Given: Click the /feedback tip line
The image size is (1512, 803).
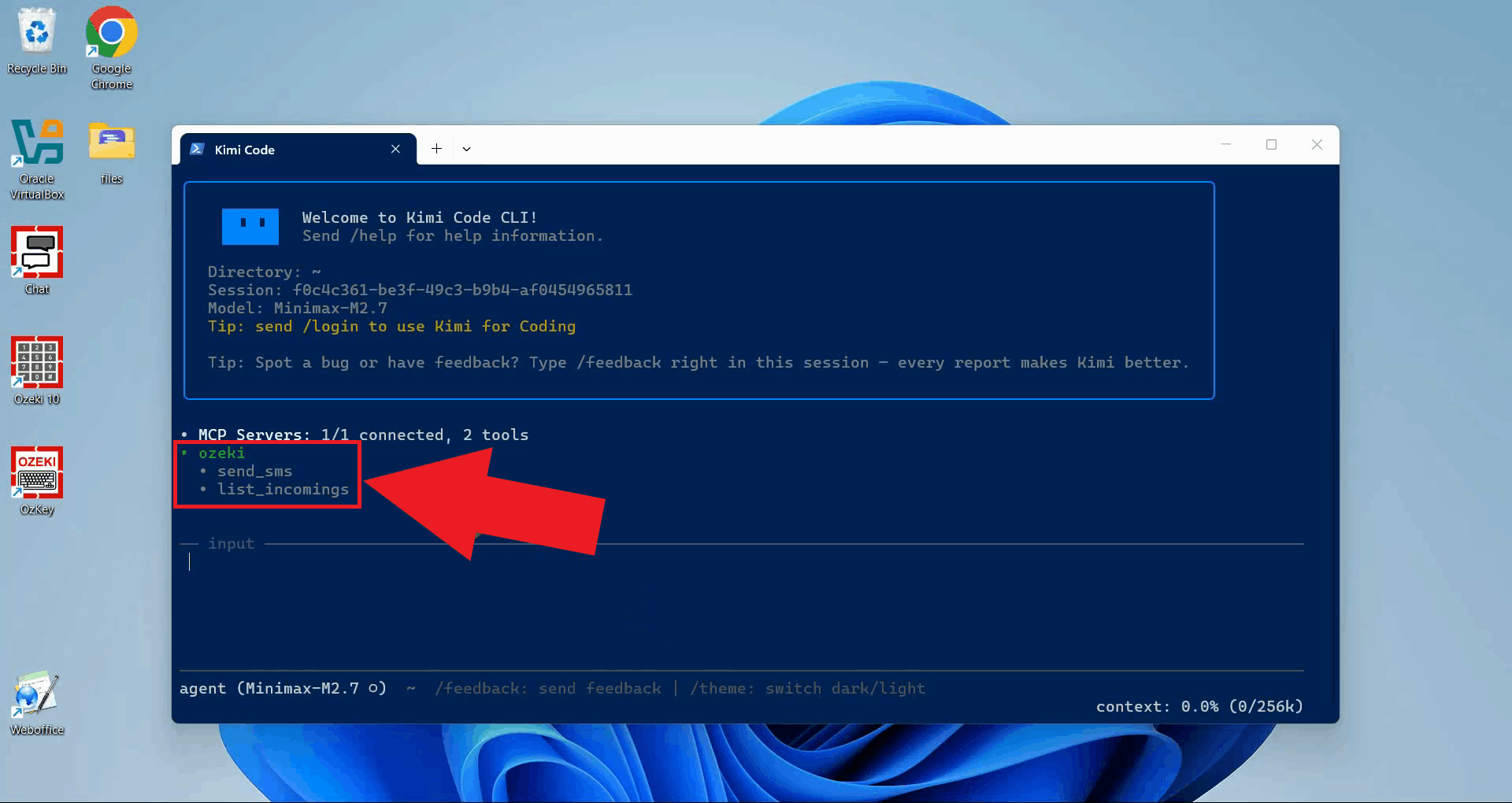Looking at the screenshot, I should (699, 362).
